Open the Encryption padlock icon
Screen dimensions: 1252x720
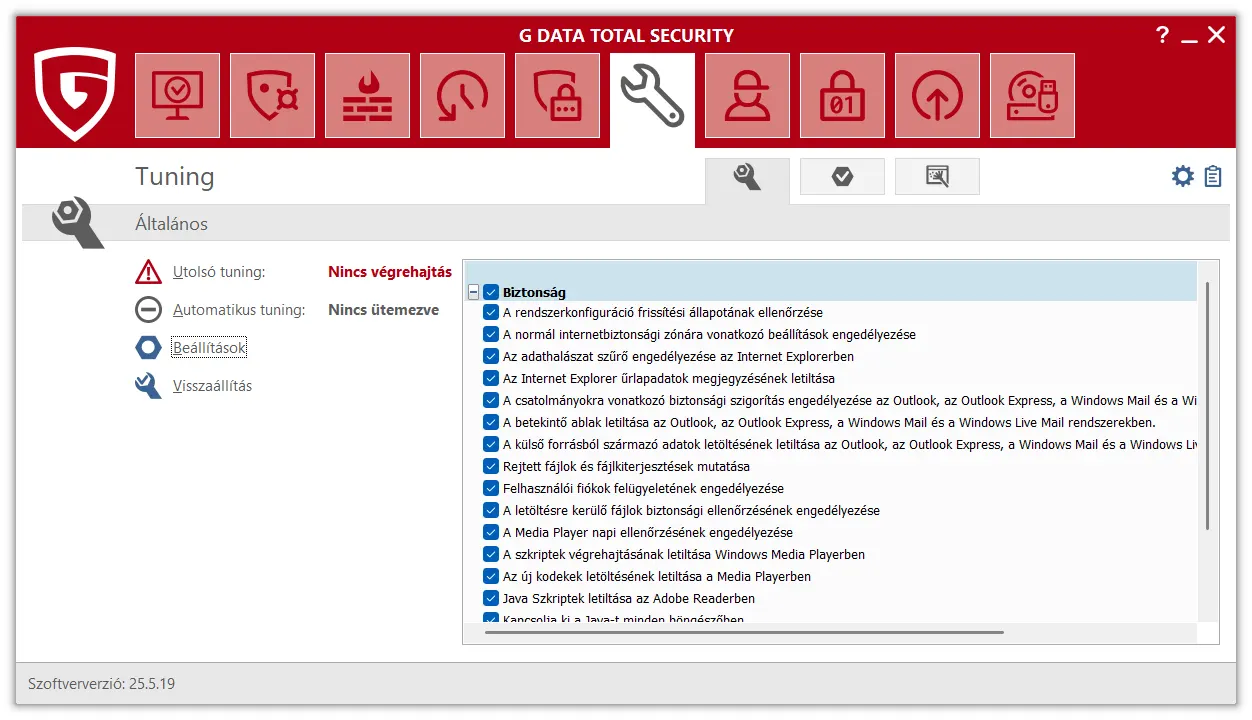click(842, 96)
